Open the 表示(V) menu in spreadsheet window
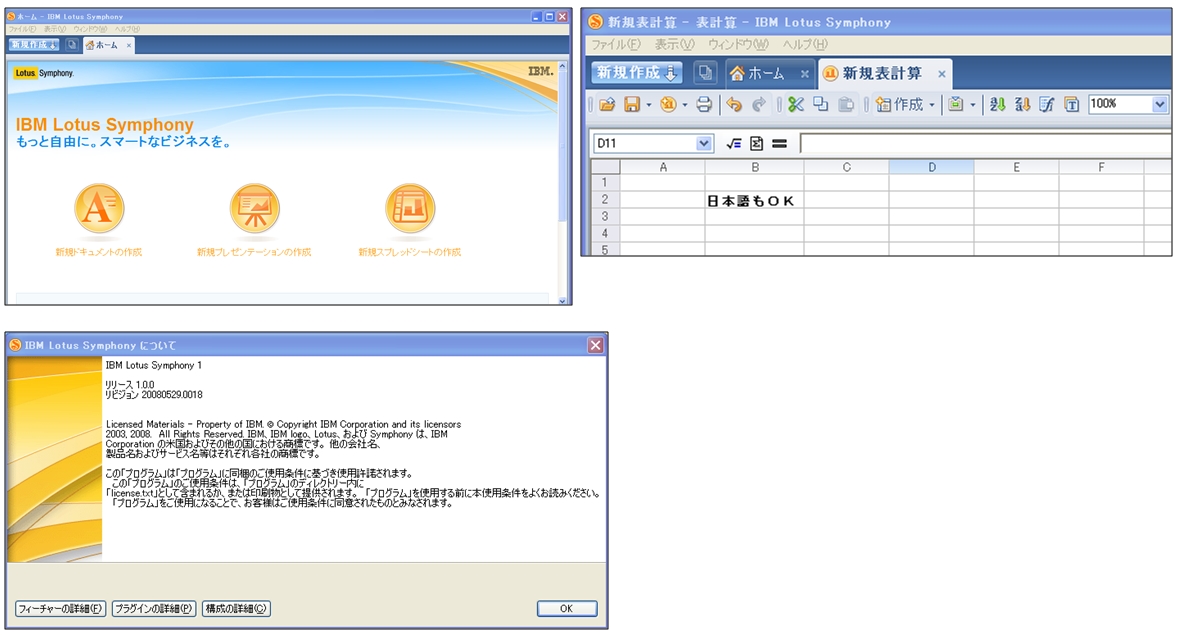Viewport: 1178px width, 635px height. 674,44
